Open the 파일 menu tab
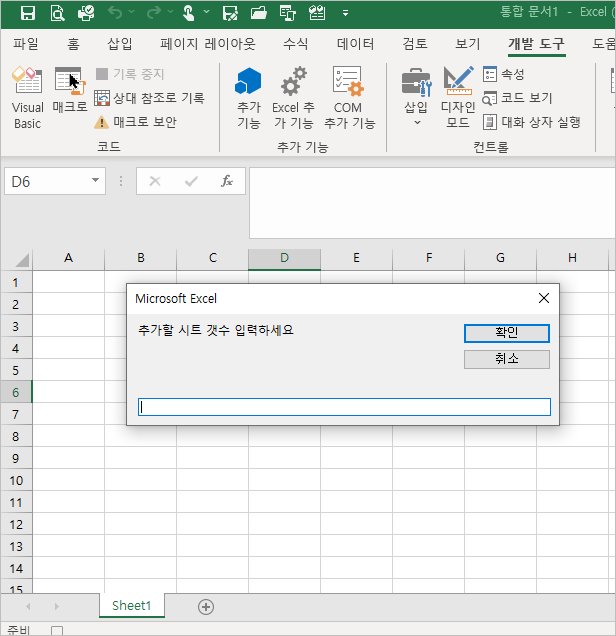This screenshot has width=616, height=636. tap(25, 44)
